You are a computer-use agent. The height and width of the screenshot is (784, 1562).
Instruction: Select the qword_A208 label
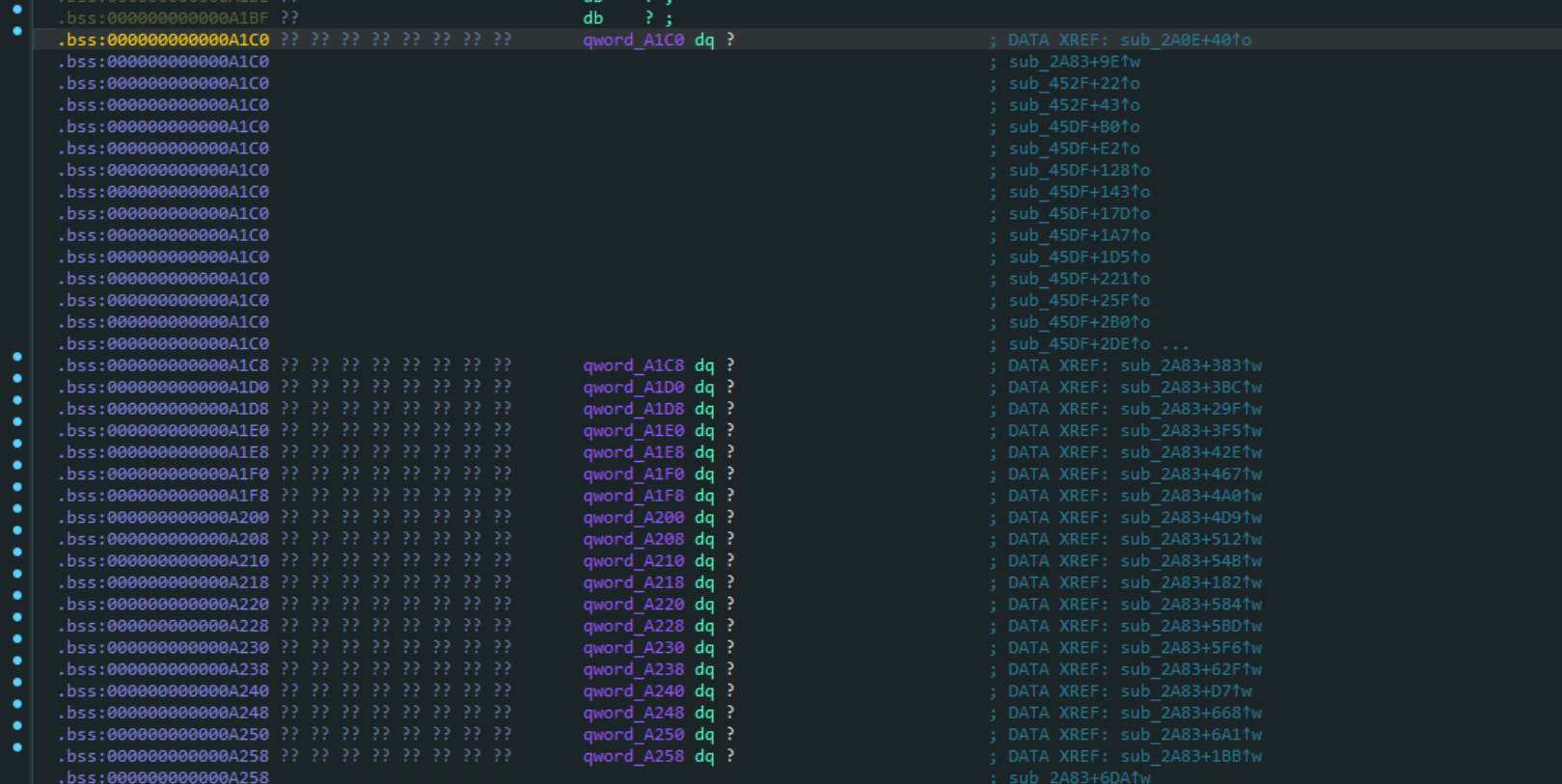pos(633,539)
